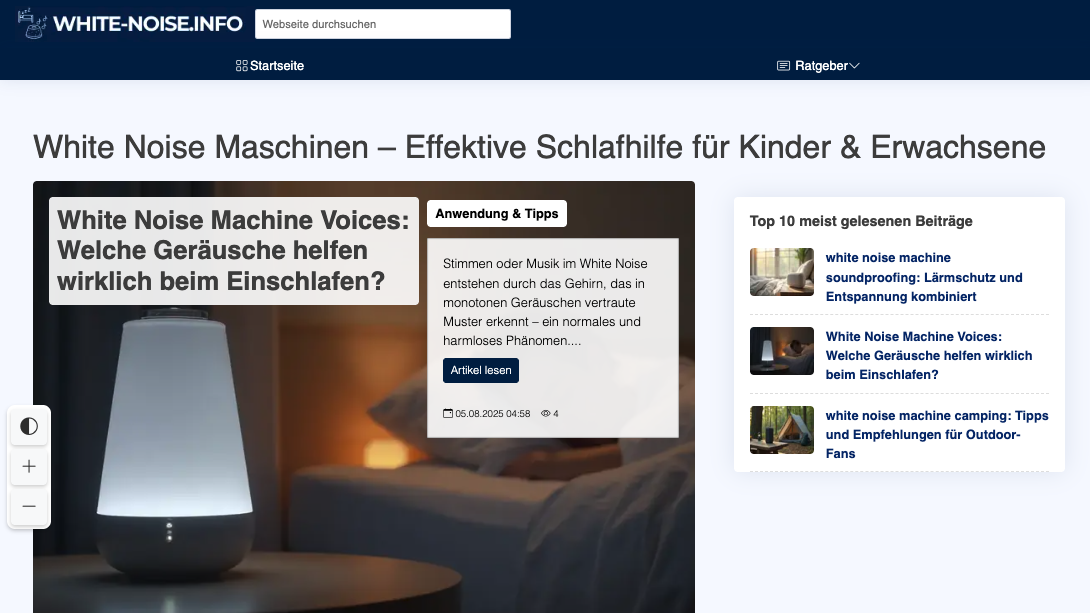Click the eye views icon
Image resolution: width=1090 pixels, height=613 pixels.
[x=546, y=414]
